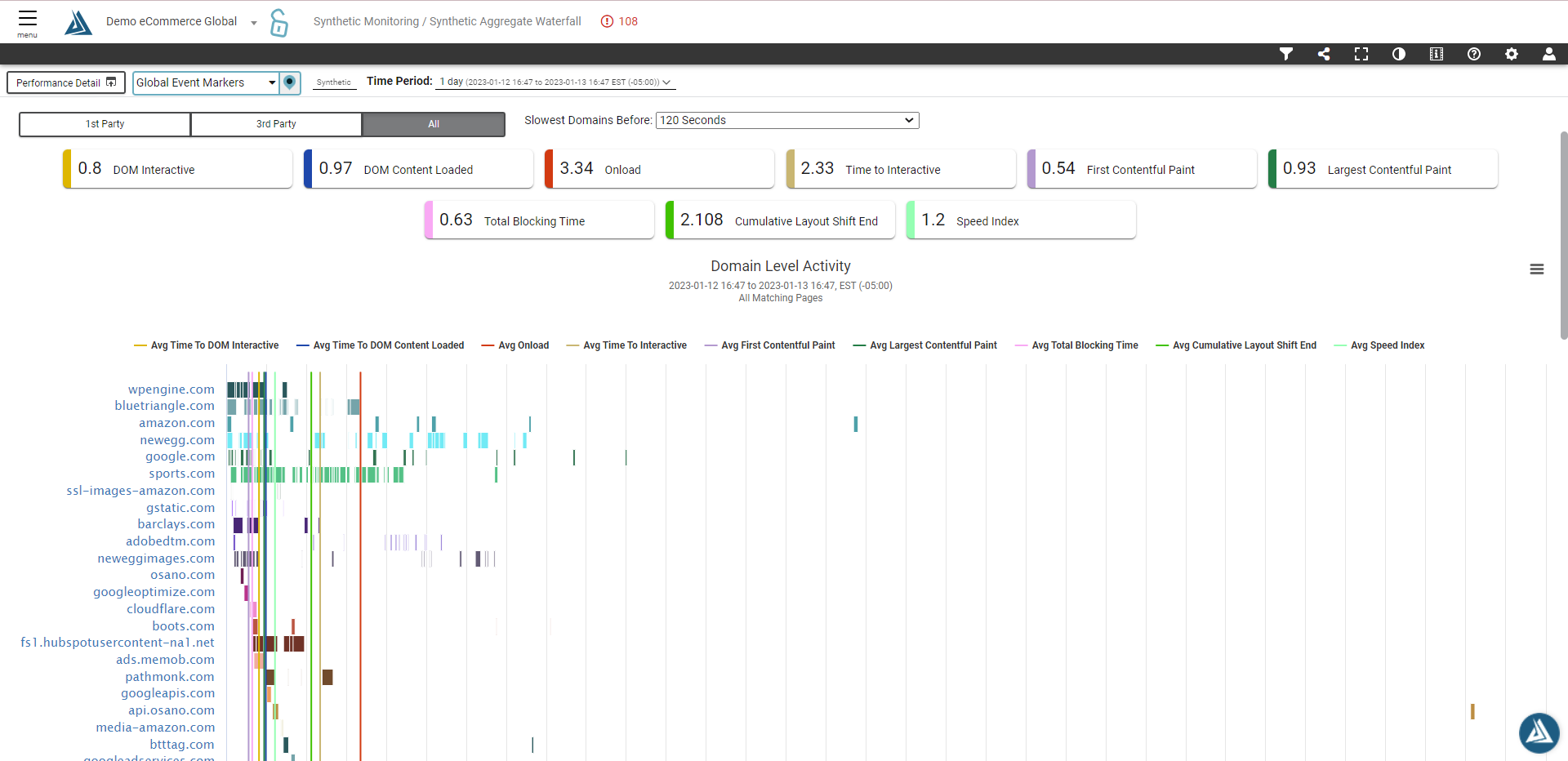
Task: Click the Time to Interactive 2.33 card
Action: (901, 169)
